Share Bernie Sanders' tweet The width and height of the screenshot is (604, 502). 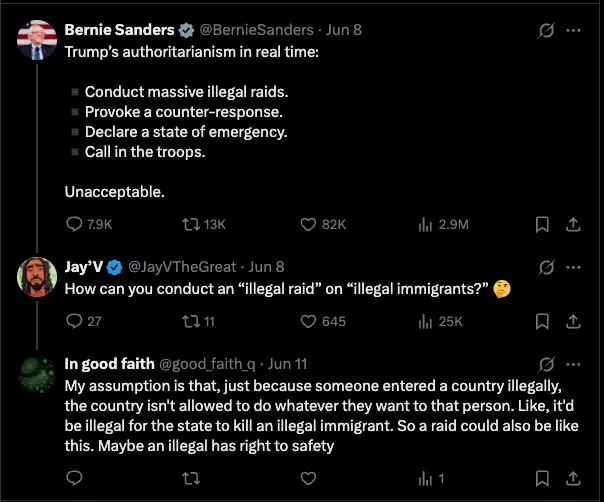point(573,224)
